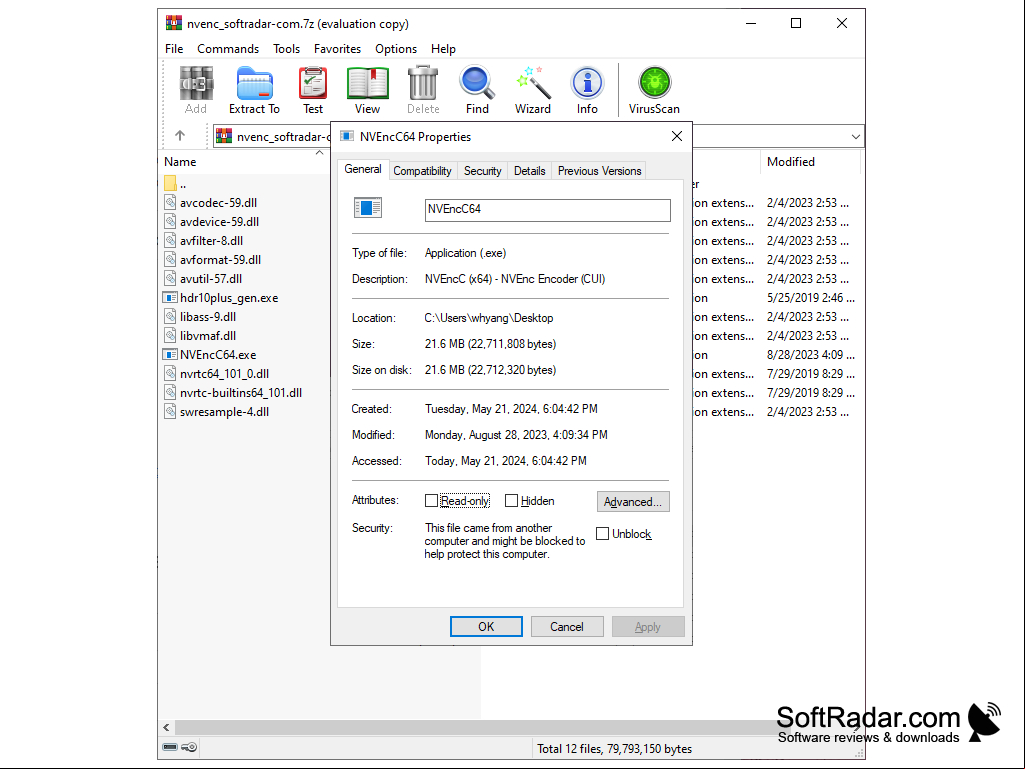This screenshot has width=1025, height=769.
Task: Select NVEncC64.exe file icon
Action: [170, 354]
